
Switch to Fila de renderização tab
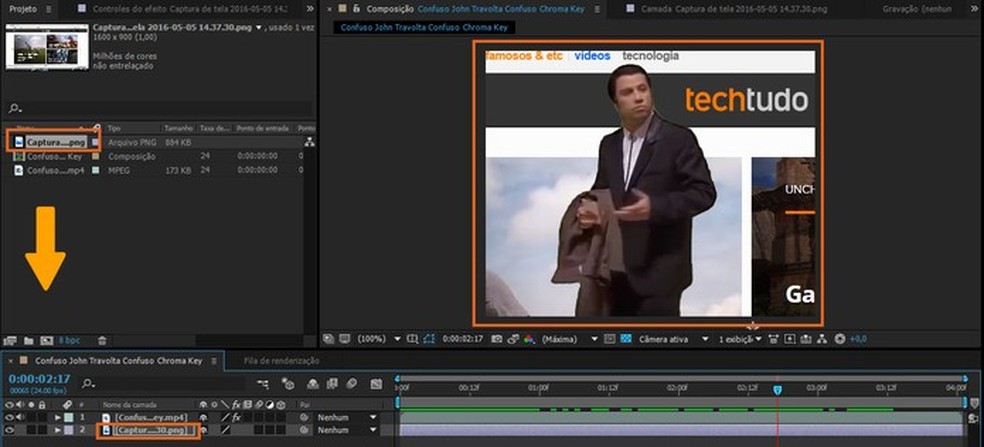(x=281, y=360)
